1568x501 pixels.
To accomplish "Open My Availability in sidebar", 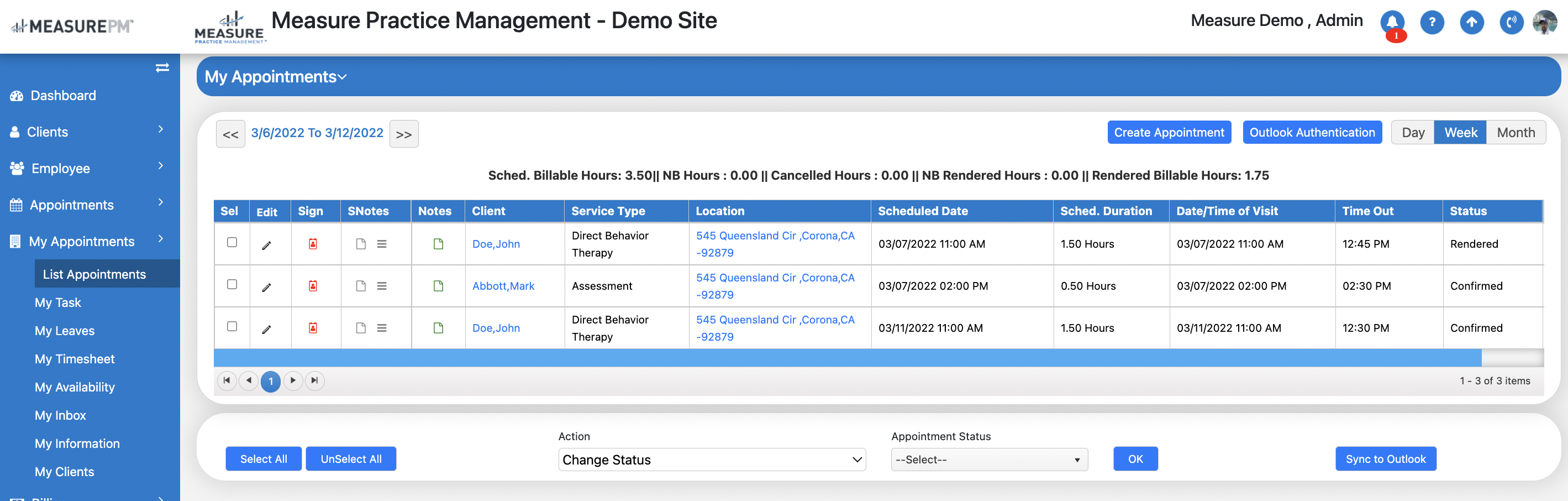I will tap(74, 387).
